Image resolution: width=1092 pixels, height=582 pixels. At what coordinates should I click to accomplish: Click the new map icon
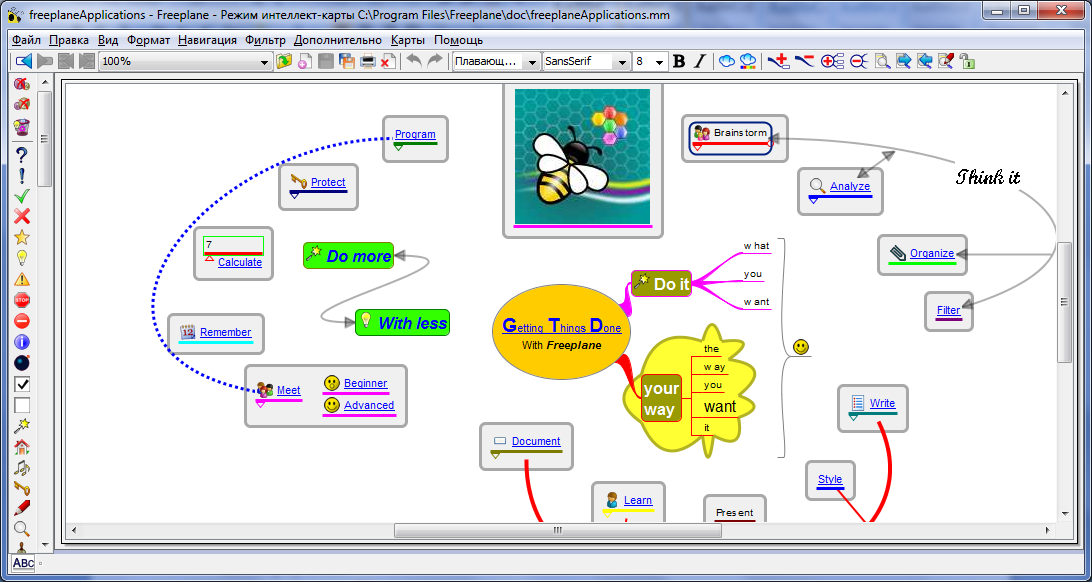click(304, 61)
